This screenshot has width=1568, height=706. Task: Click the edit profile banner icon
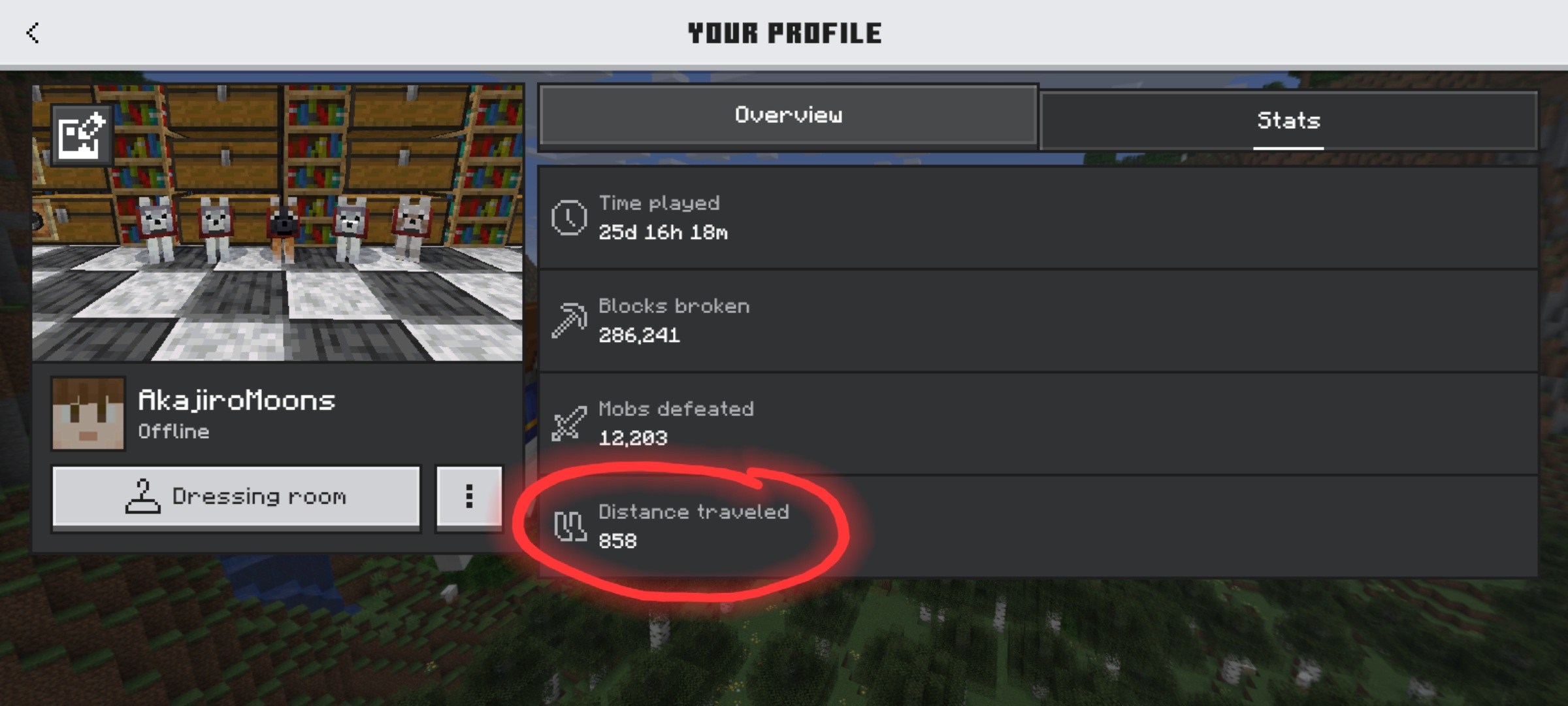click(x=82, y=135)
